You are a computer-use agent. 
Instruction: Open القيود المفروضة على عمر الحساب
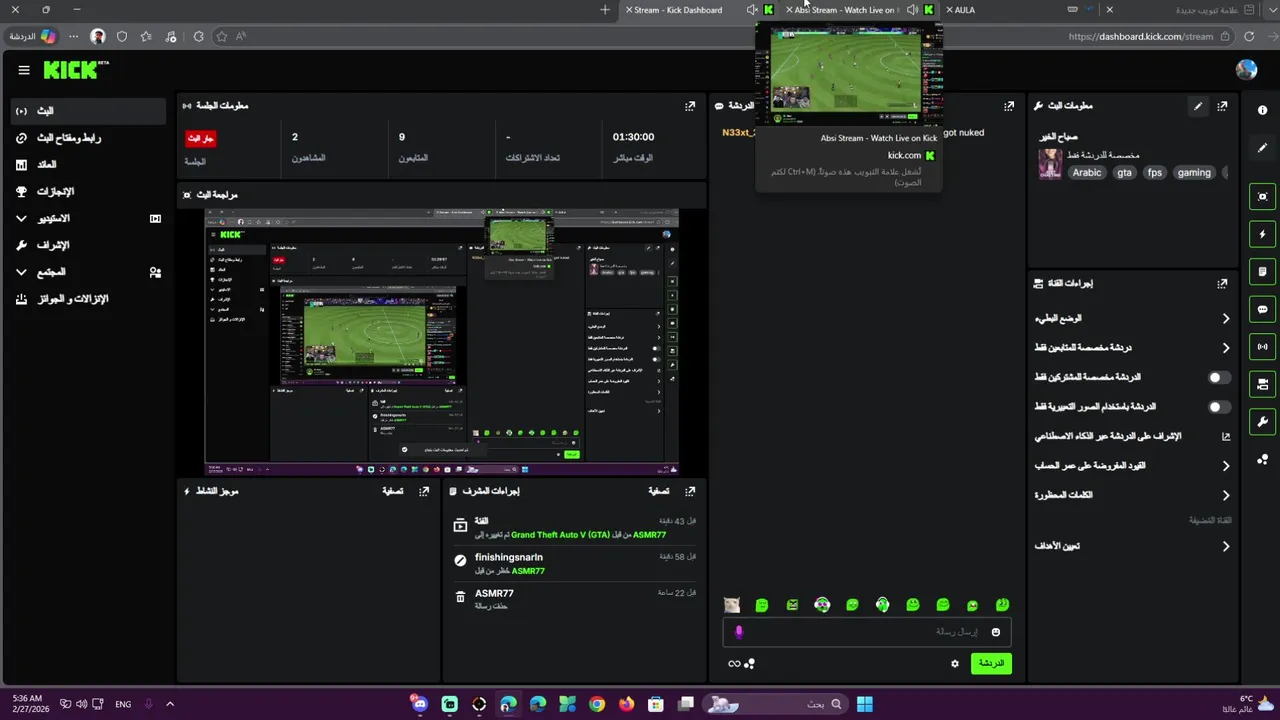1132,466
